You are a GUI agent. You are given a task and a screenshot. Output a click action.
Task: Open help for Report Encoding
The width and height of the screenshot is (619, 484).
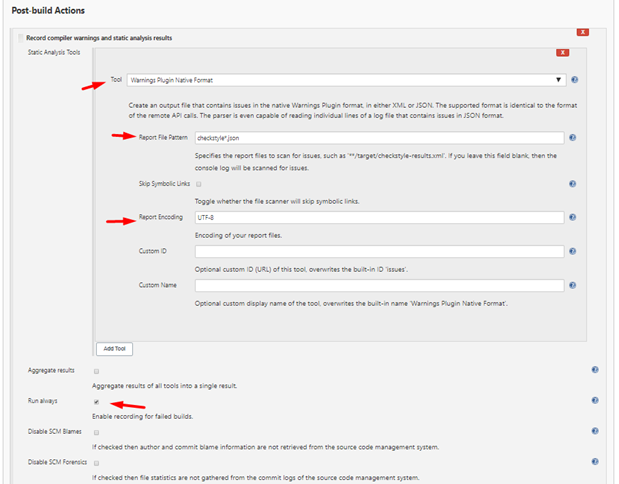(572, 217)
